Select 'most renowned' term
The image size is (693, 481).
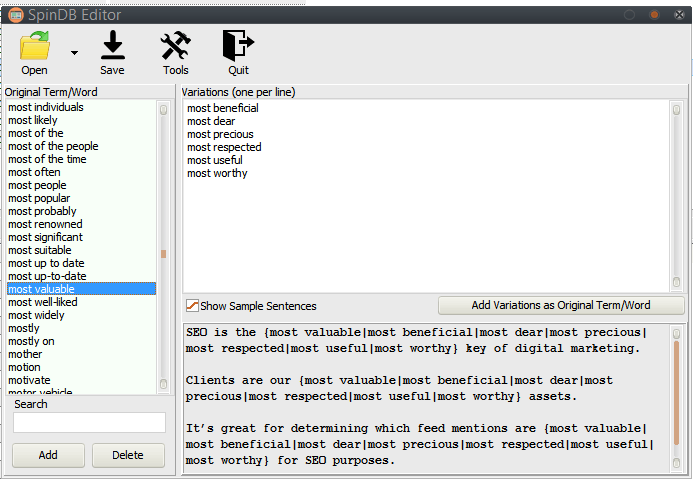(81, 224)
